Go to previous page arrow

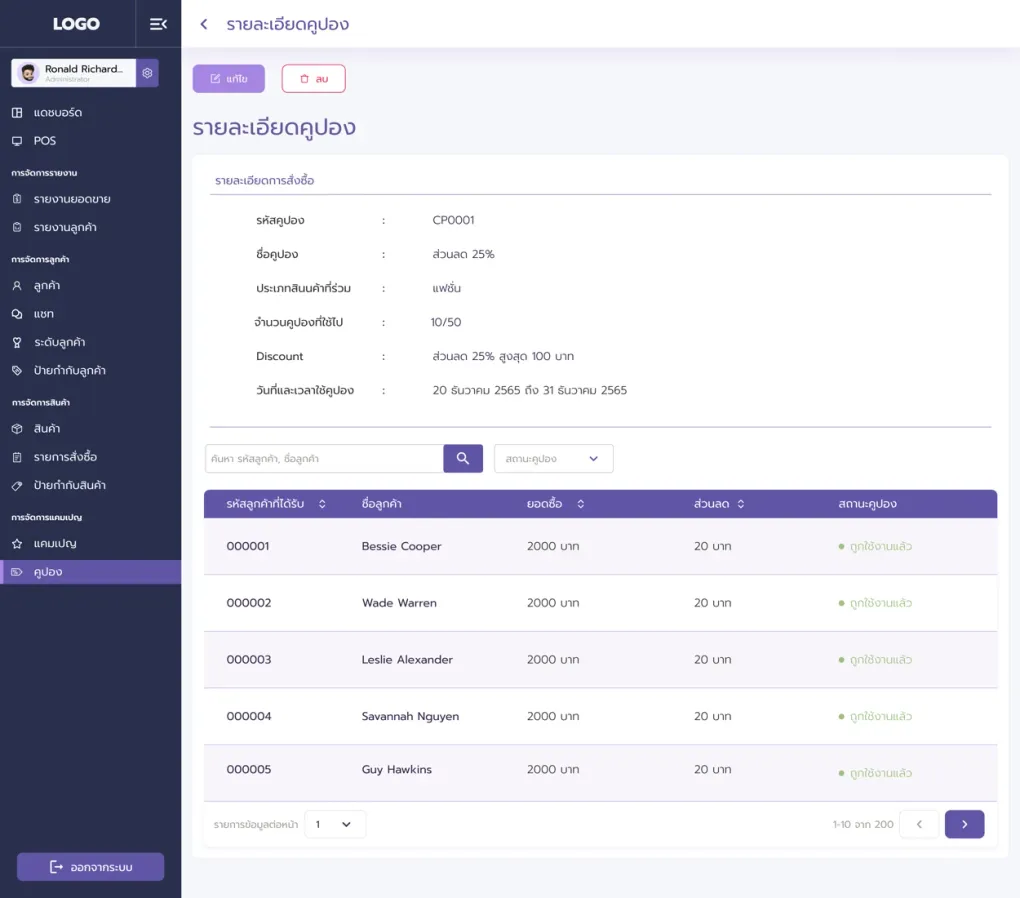(x=919, y=824)
